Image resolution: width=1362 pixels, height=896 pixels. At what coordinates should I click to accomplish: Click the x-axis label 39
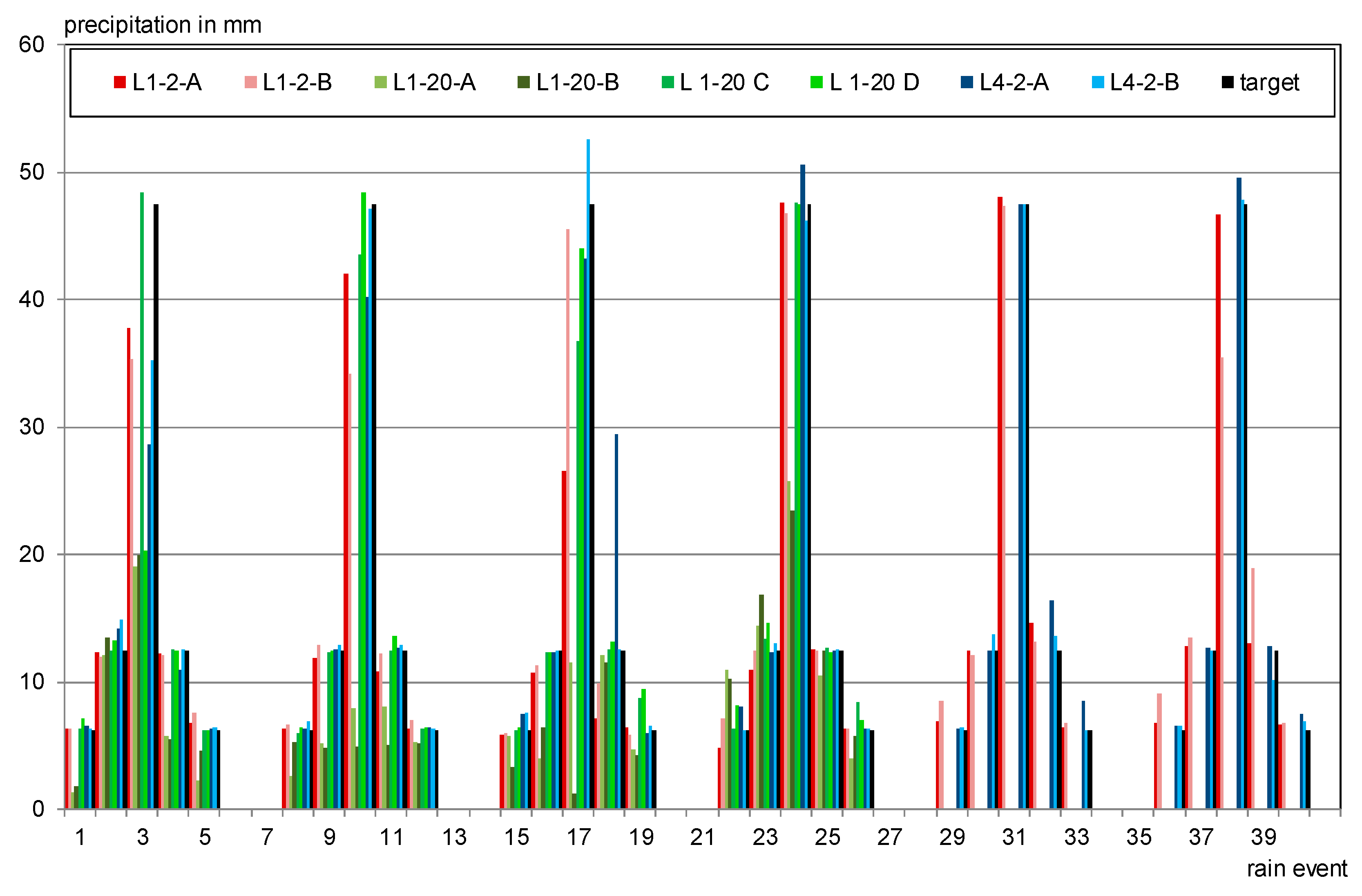tap(1264, 838)
